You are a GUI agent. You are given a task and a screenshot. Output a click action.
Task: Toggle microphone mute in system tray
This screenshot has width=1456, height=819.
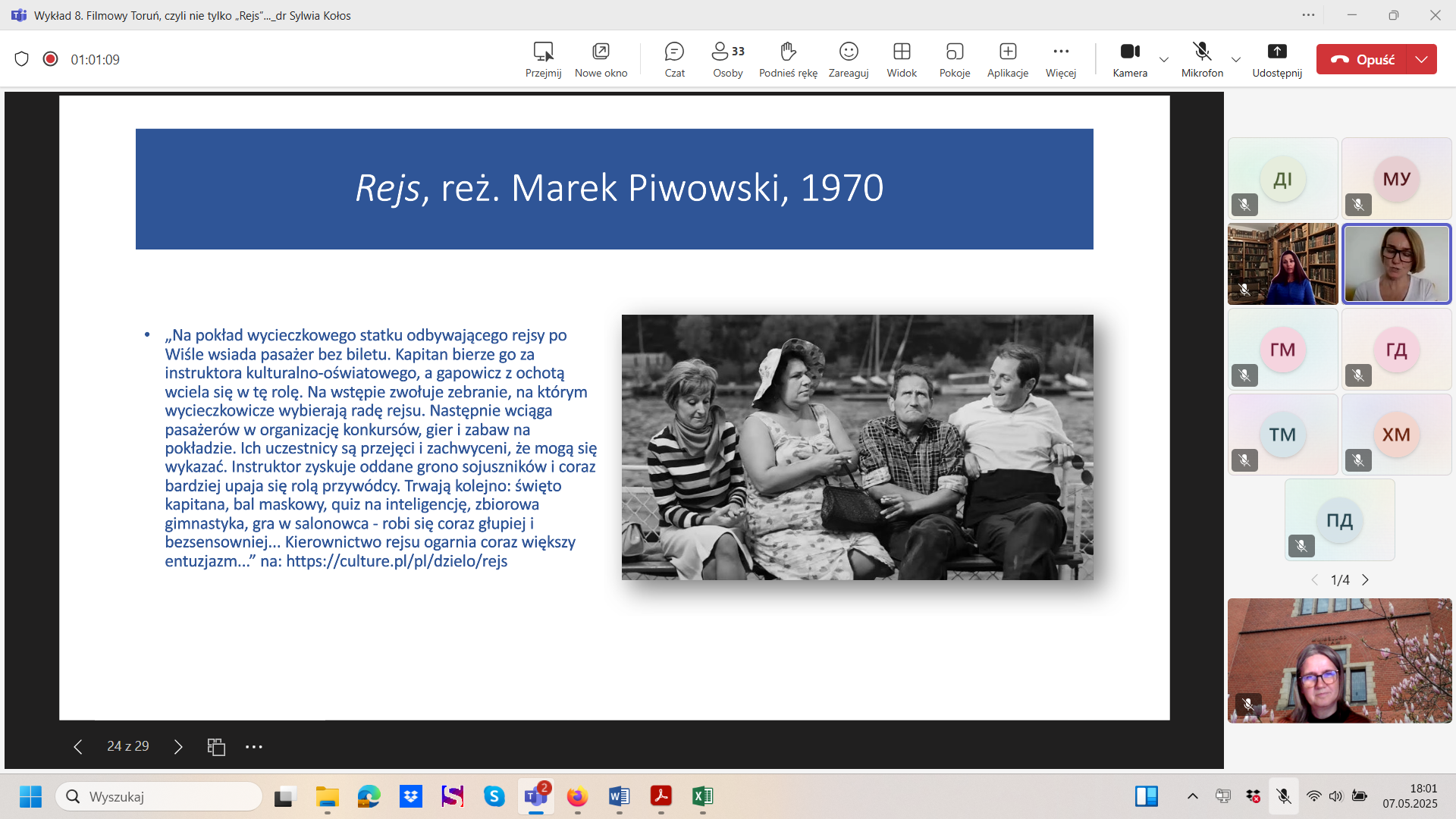coord(1283,796)
